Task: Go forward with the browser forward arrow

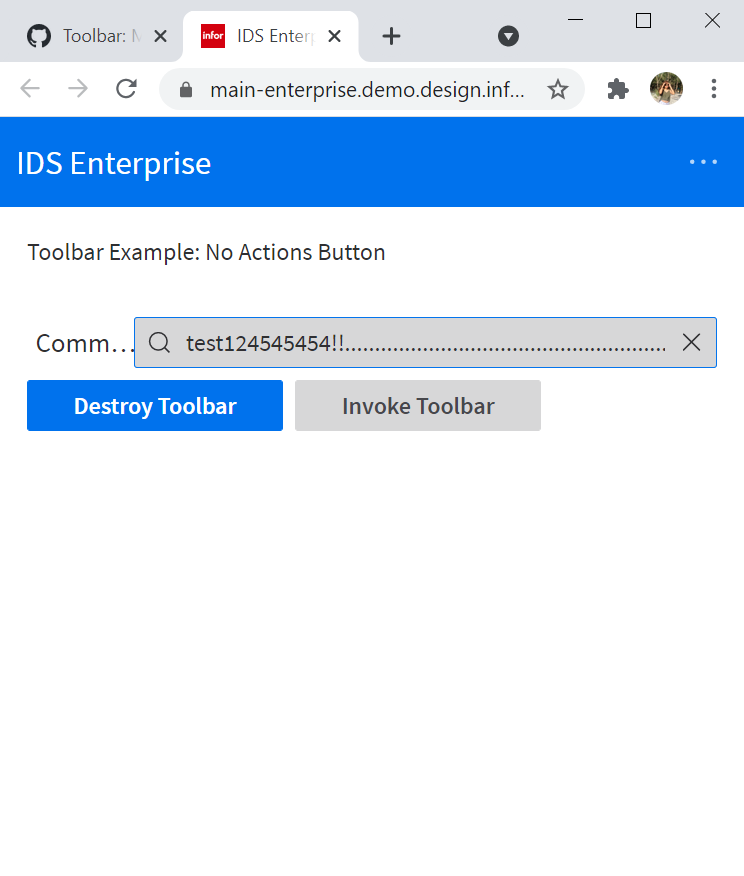Action: click(78, 89)
